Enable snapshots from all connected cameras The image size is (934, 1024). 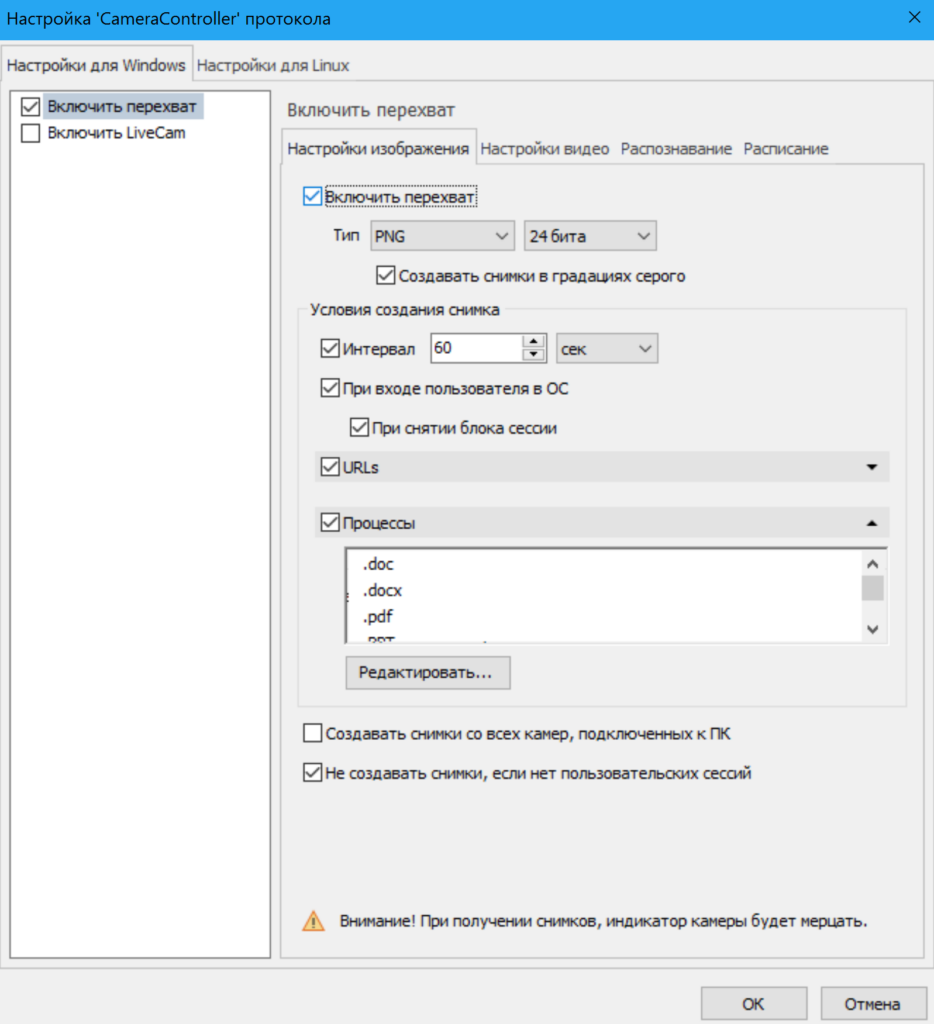click(x=312, y=734)
